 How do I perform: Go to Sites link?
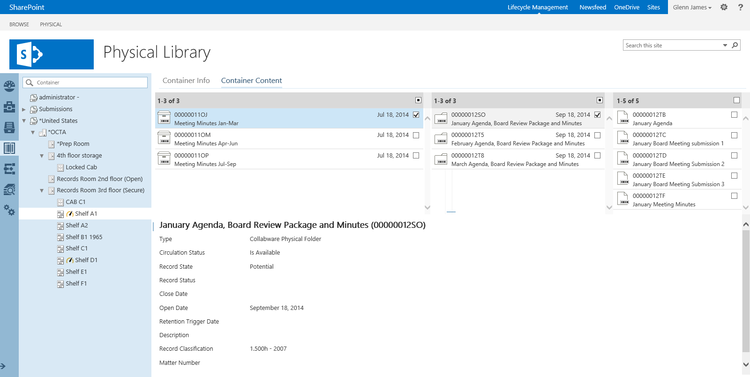pos(653,7)
